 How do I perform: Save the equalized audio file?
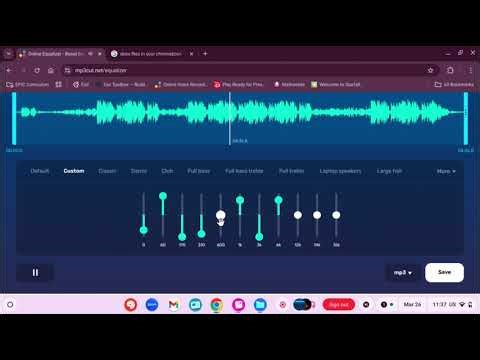pos(444,272)
